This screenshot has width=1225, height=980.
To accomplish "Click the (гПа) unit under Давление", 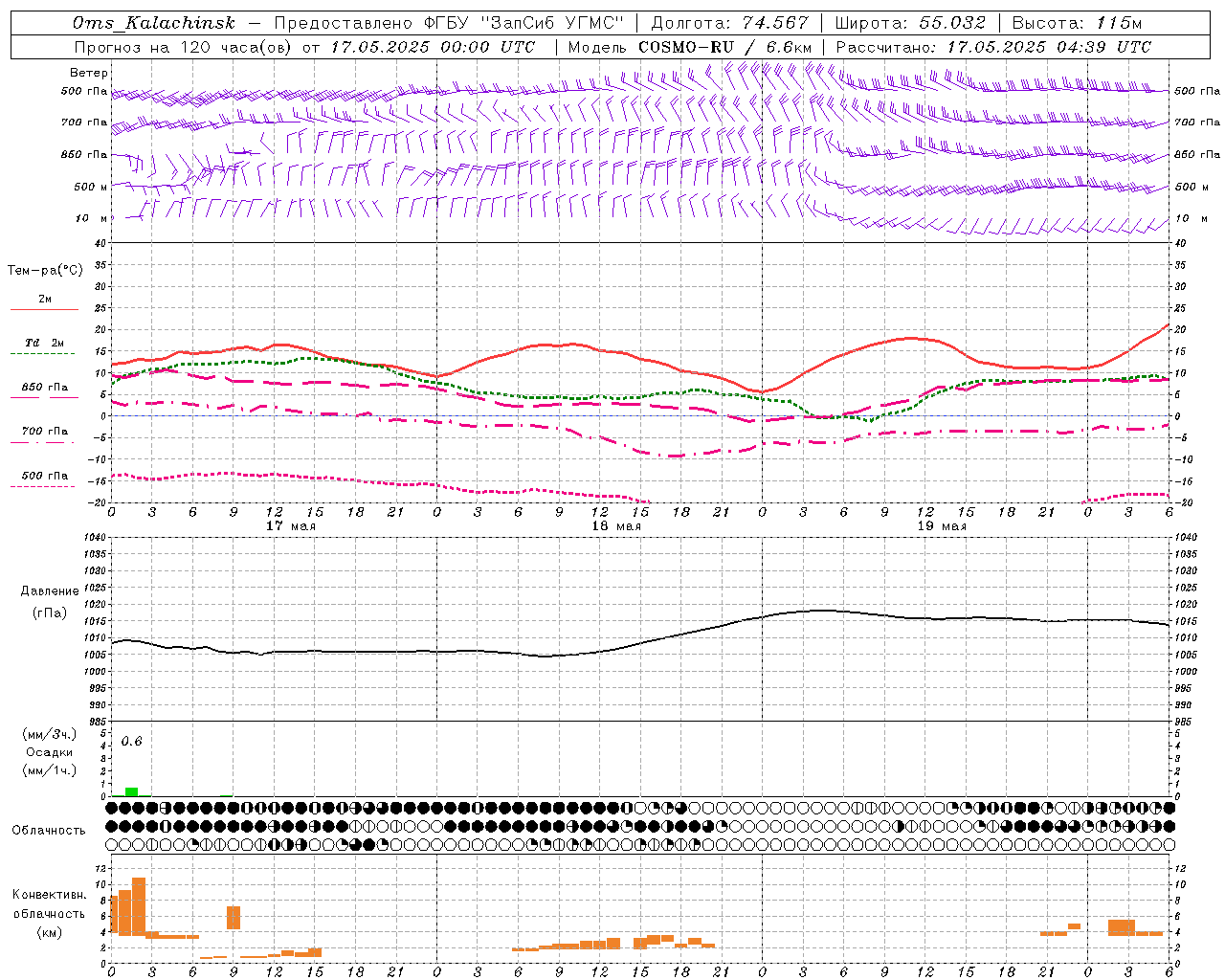I will 48,612.
